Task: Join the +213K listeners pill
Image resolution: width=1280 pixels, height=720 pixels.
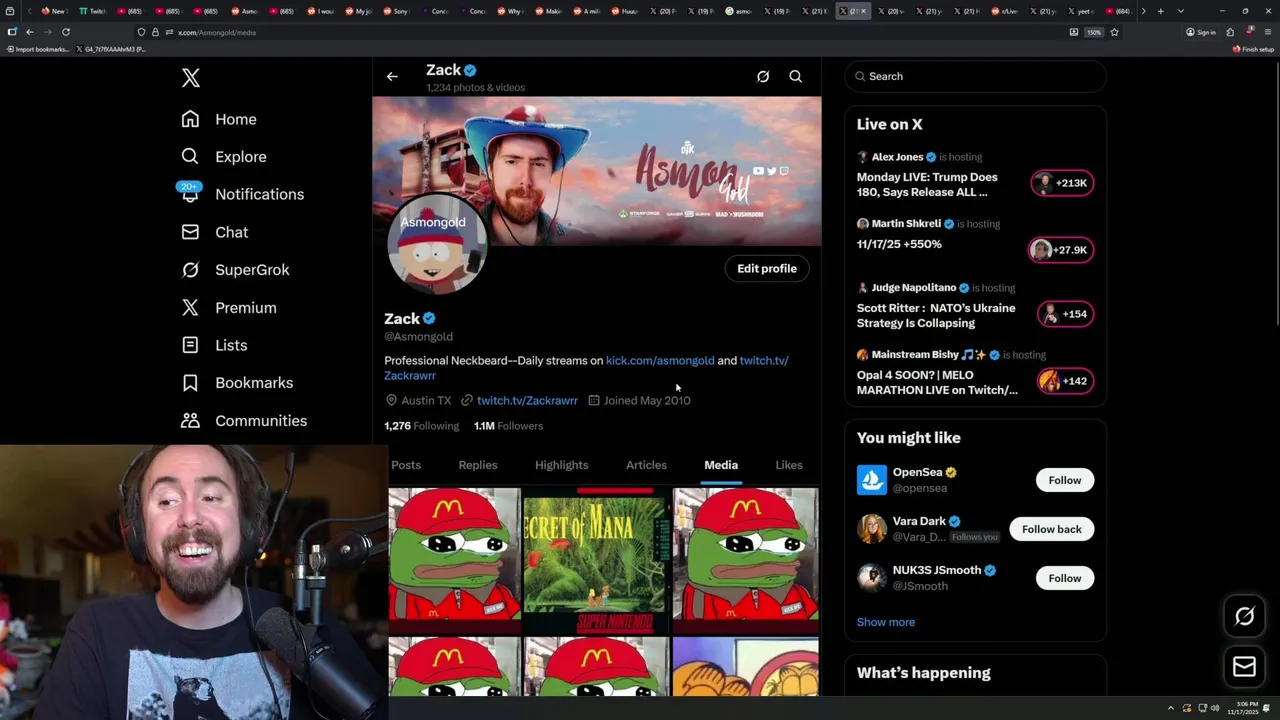Action: point(1062,183)
